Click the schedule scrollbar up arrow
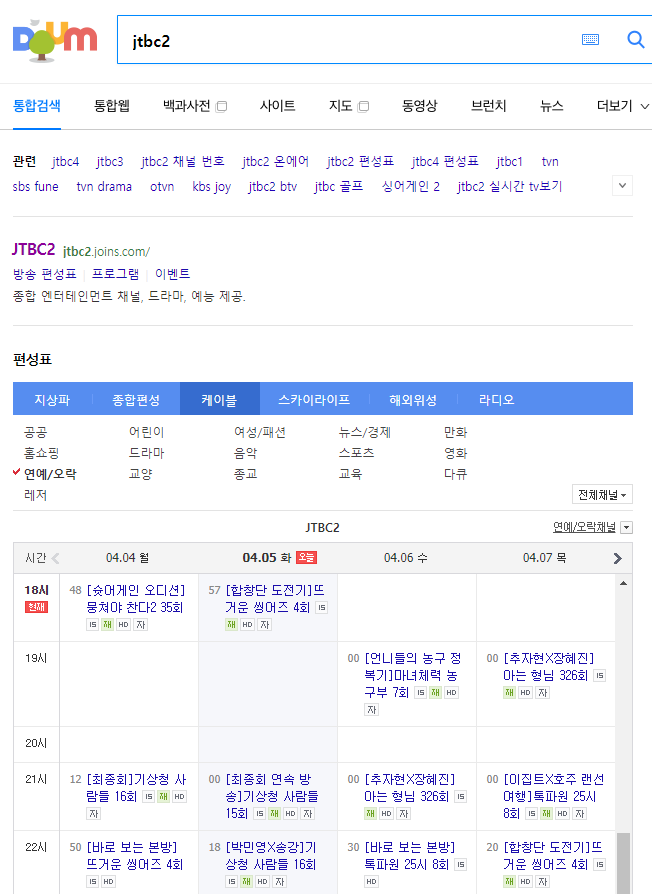This screenshot has height=894, width=652. 624,583
